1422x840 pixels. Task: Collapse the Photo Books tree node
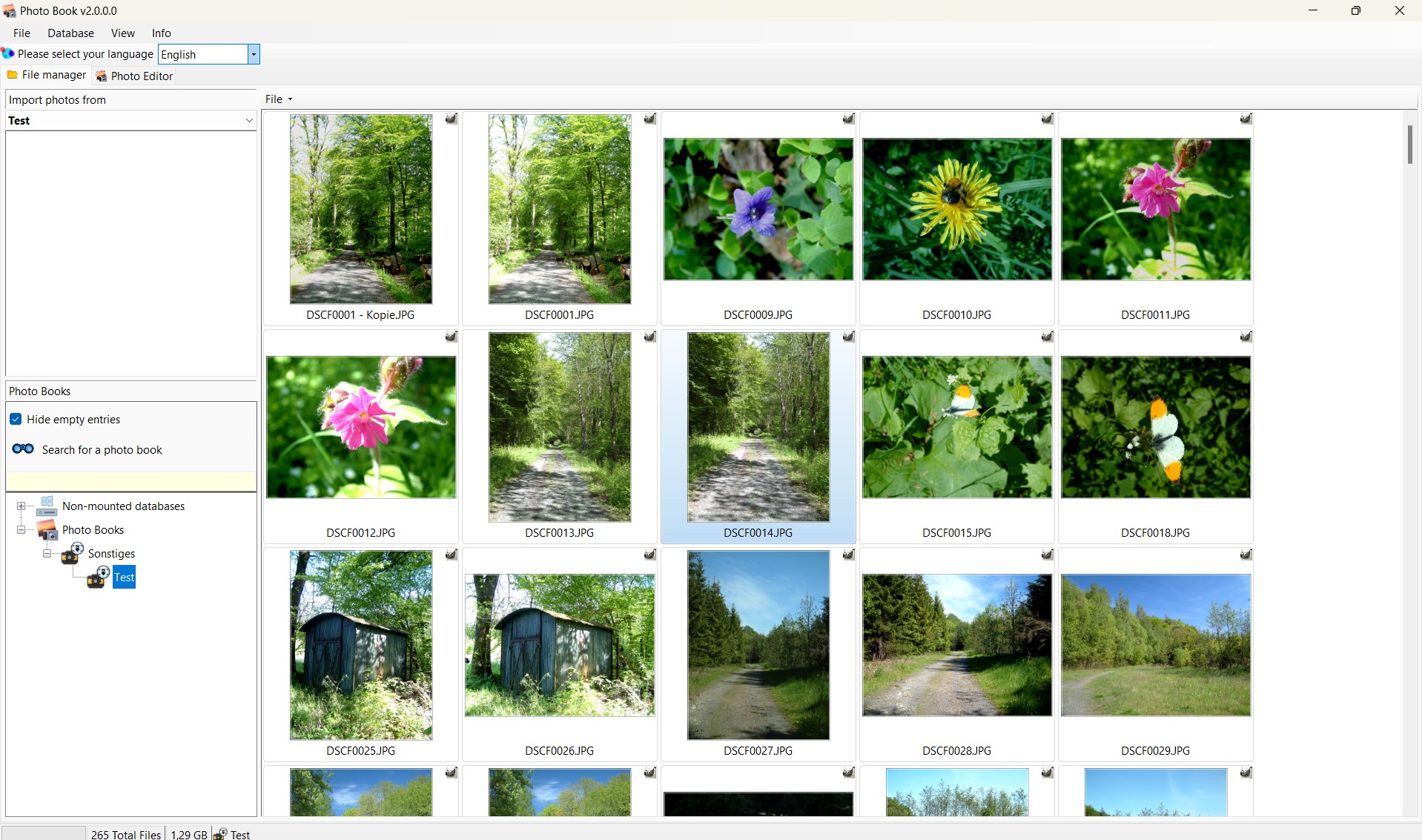coord(21,530)
